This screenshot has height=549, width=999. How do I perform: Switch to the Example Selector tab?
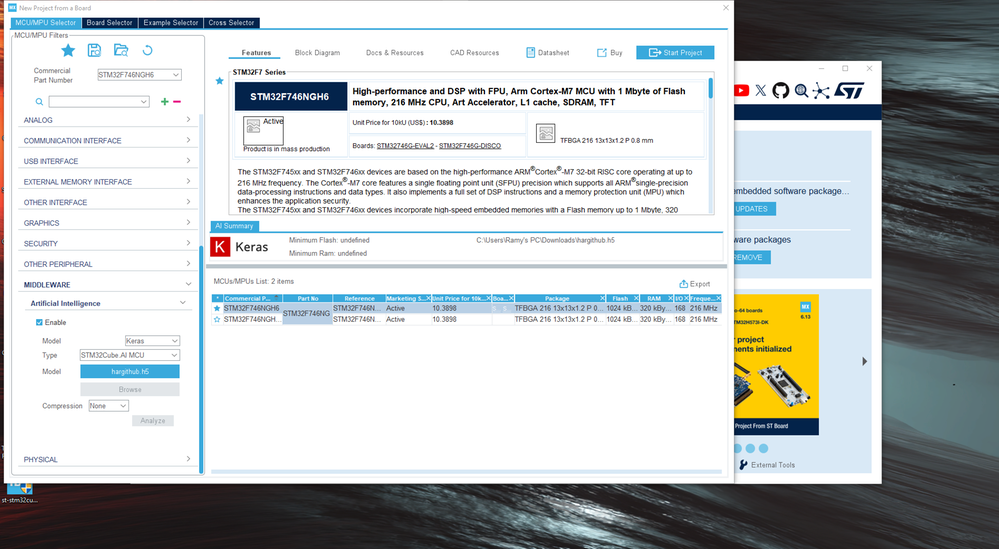[171, 23]
